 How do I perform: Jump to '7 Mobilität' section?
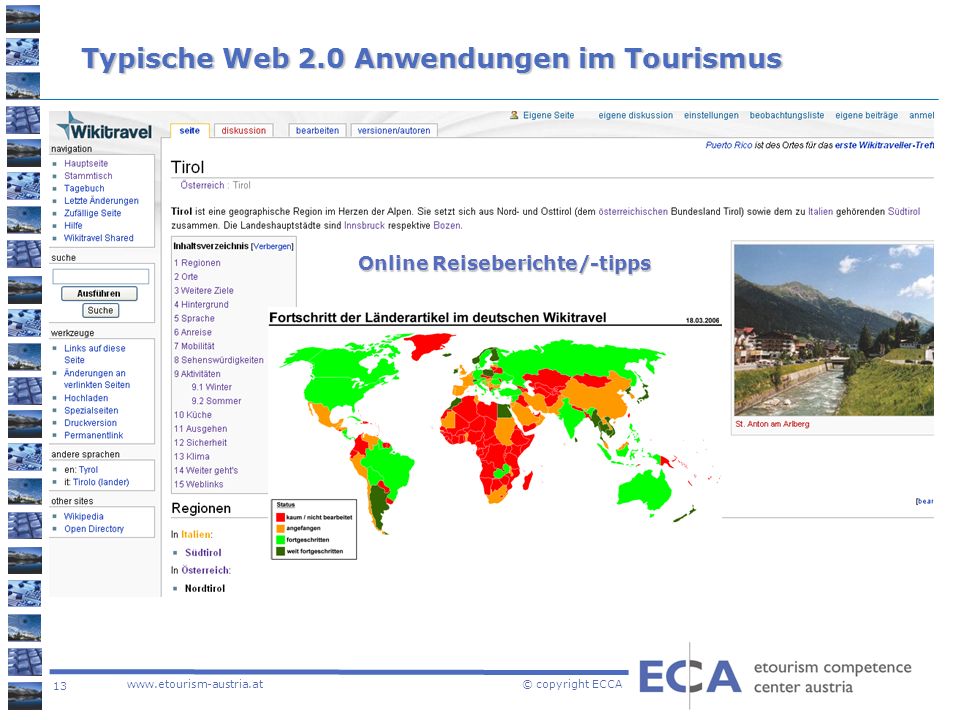194,346
